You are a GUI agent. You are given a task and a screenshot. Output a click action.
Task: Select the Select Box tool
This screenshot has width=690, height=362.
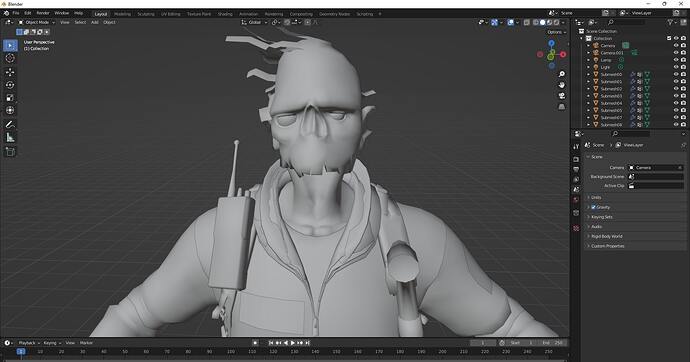10,45
